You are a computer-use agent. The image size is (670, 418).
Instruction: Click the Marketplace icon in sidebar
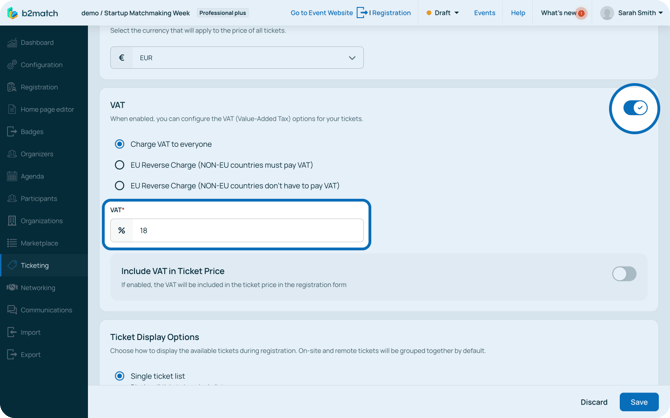pos(12,243)
